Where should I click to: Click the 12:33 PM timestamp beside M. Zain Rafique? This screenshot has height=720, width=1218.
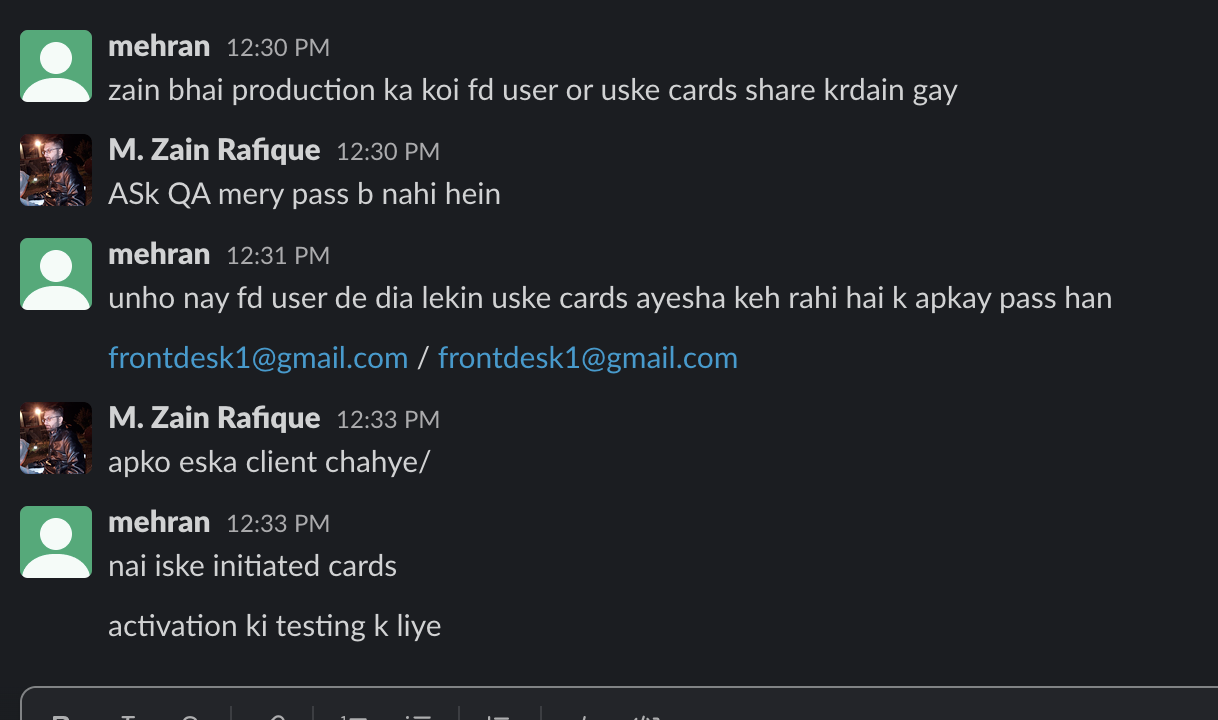click(x=388, y=420)
